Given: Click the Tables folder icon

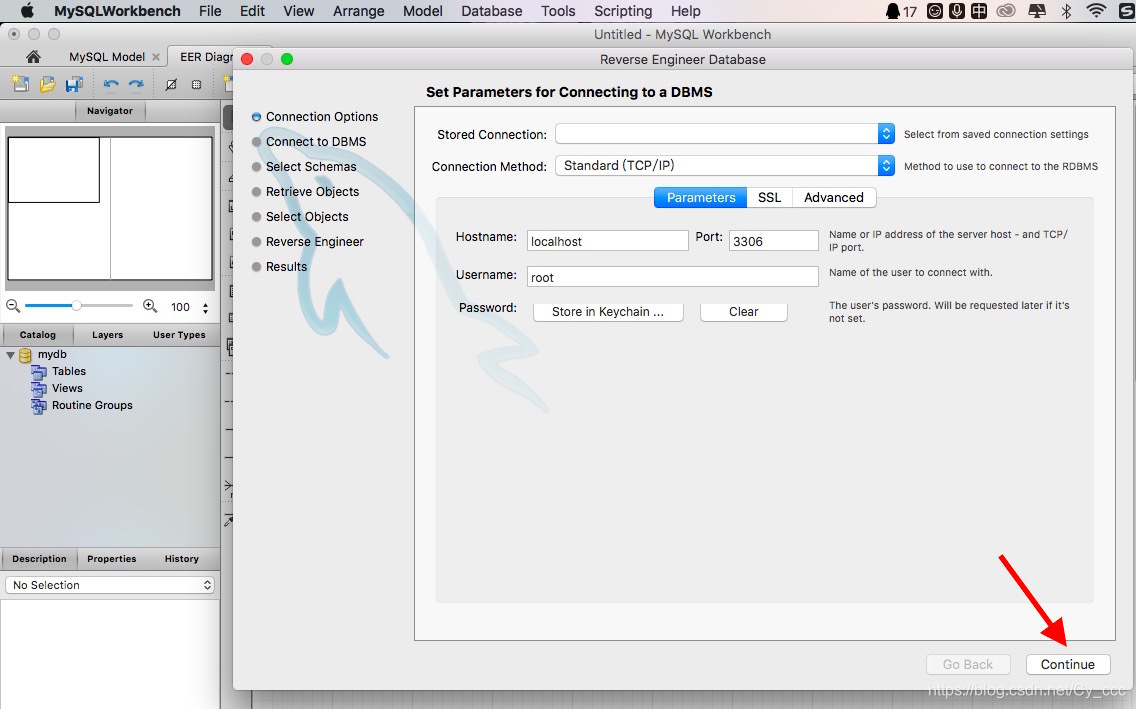Looking at the screenshot, I should coord(38,372).
